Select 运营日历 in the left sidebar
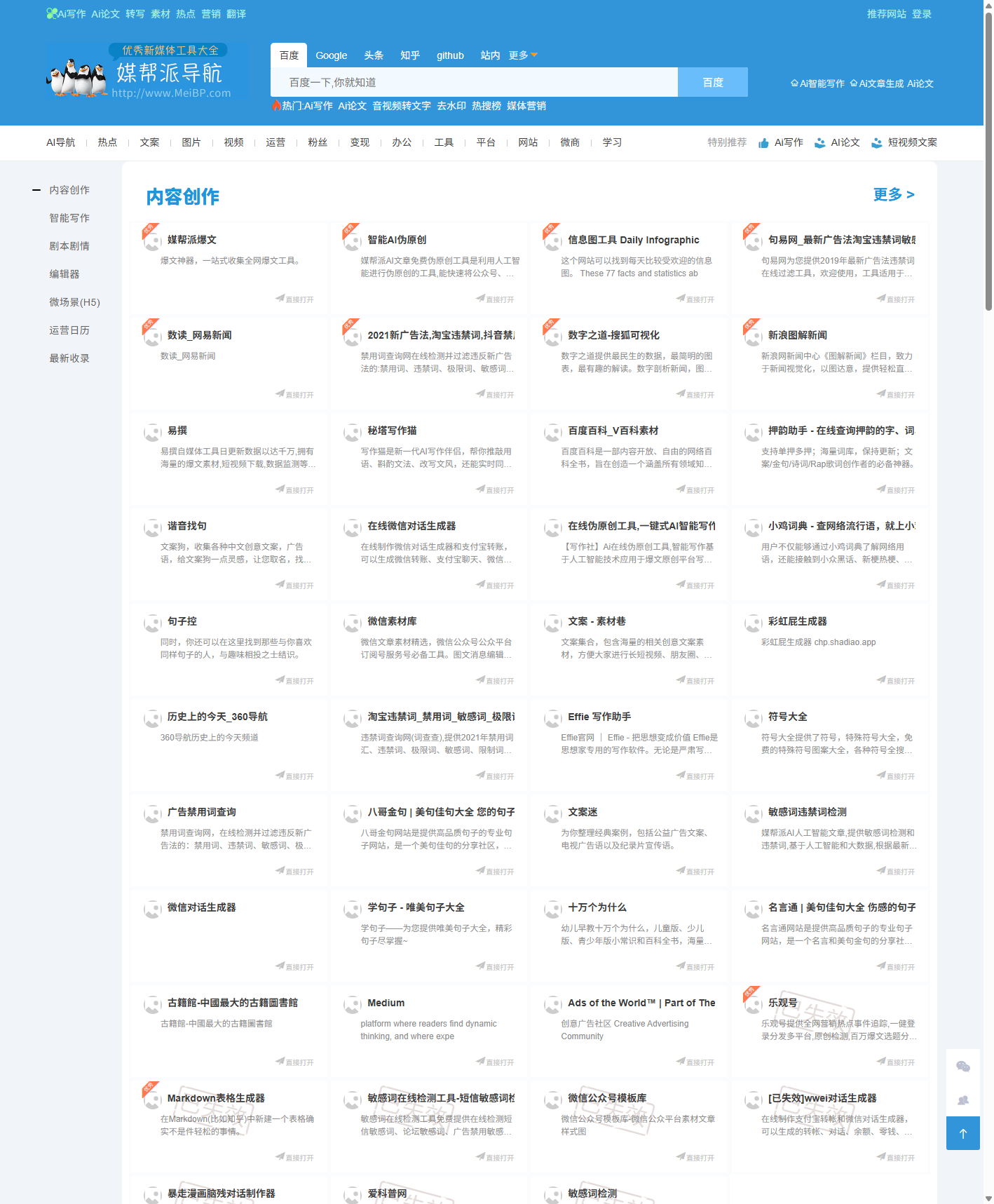Viewport: 994px width, 1204px height. pos(69,330)
